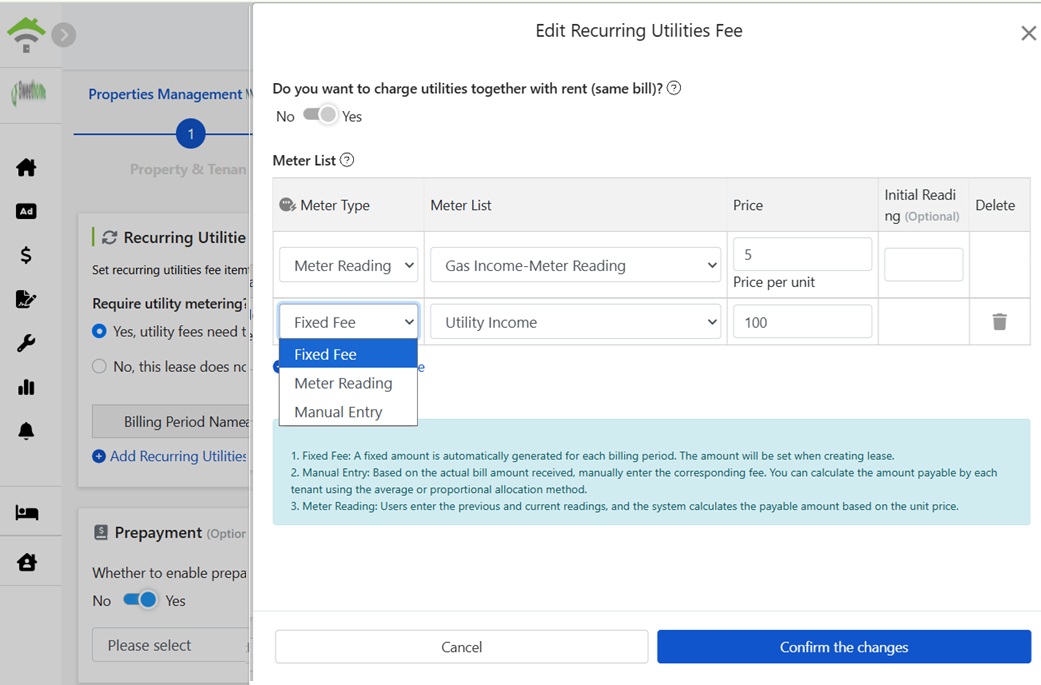Click the Prepayment section icon
This screenshot has height=685, width=1041.
click(101, 532)
